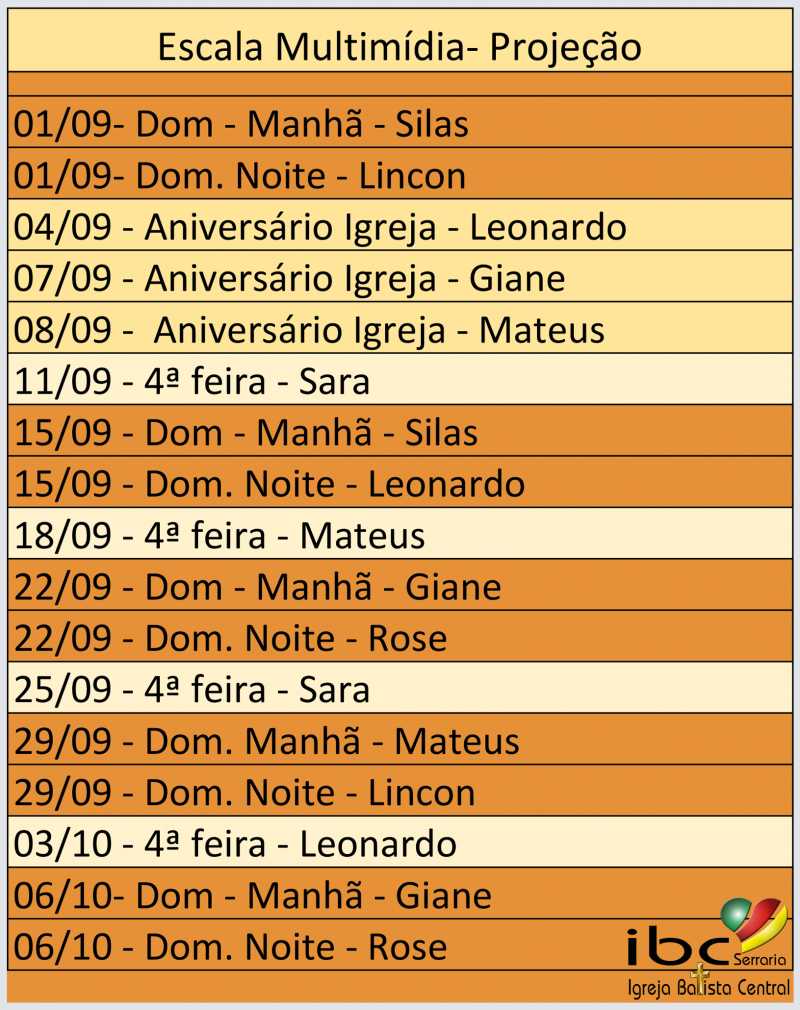Screen dimensions: 800x1010
Task: Select the 08/09 Aniversário Igreja Mateus row
Action: coord(400,328)
